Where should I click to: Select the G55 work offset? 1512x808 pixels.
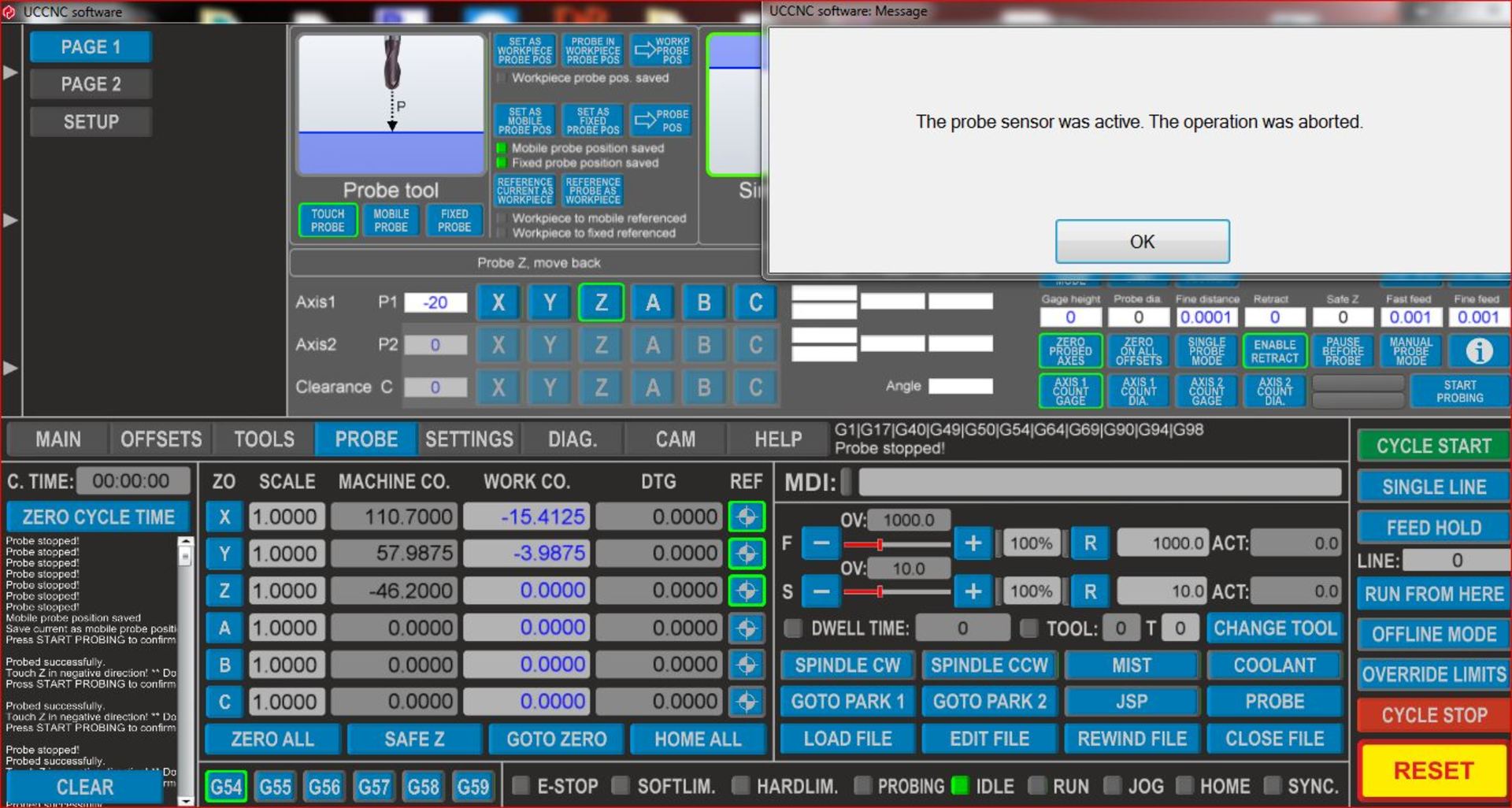[275, 787]
